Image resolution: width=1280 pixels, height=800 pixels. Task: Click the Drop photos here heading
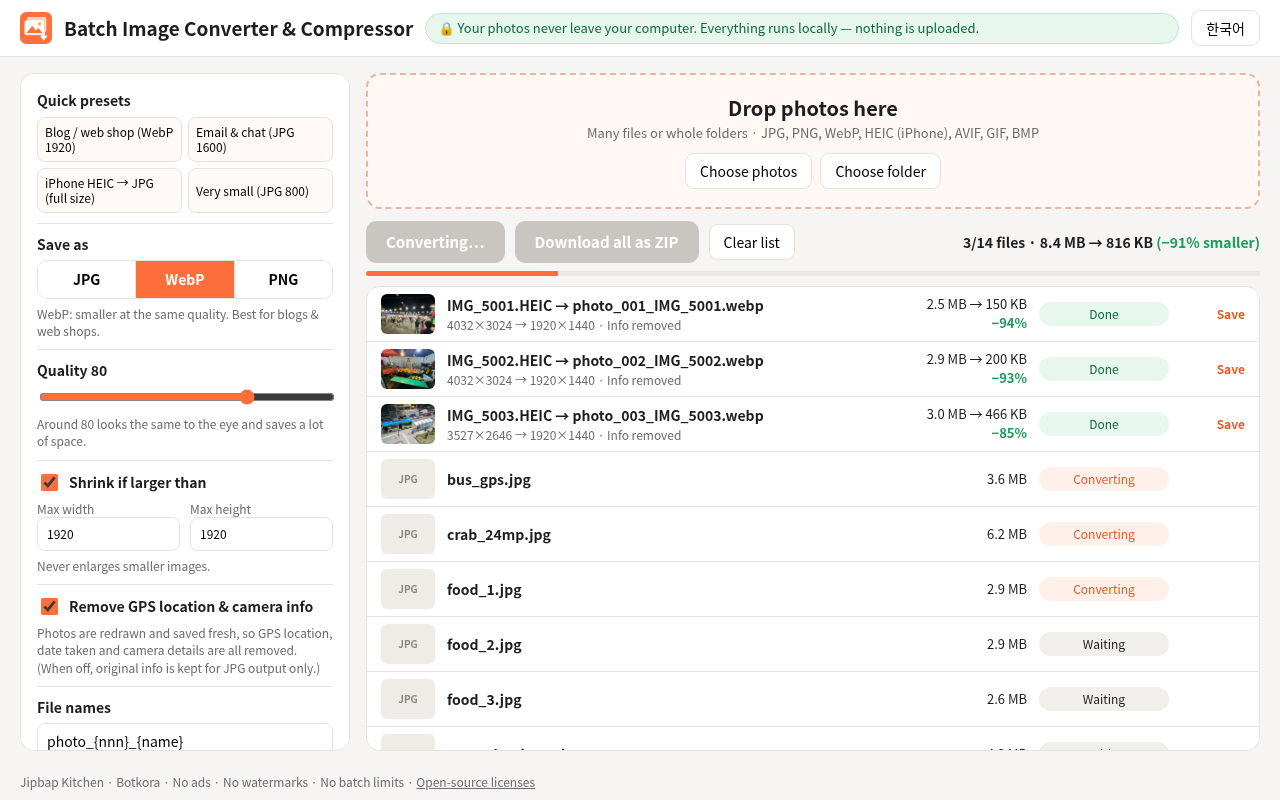click(x=813, y=108)
